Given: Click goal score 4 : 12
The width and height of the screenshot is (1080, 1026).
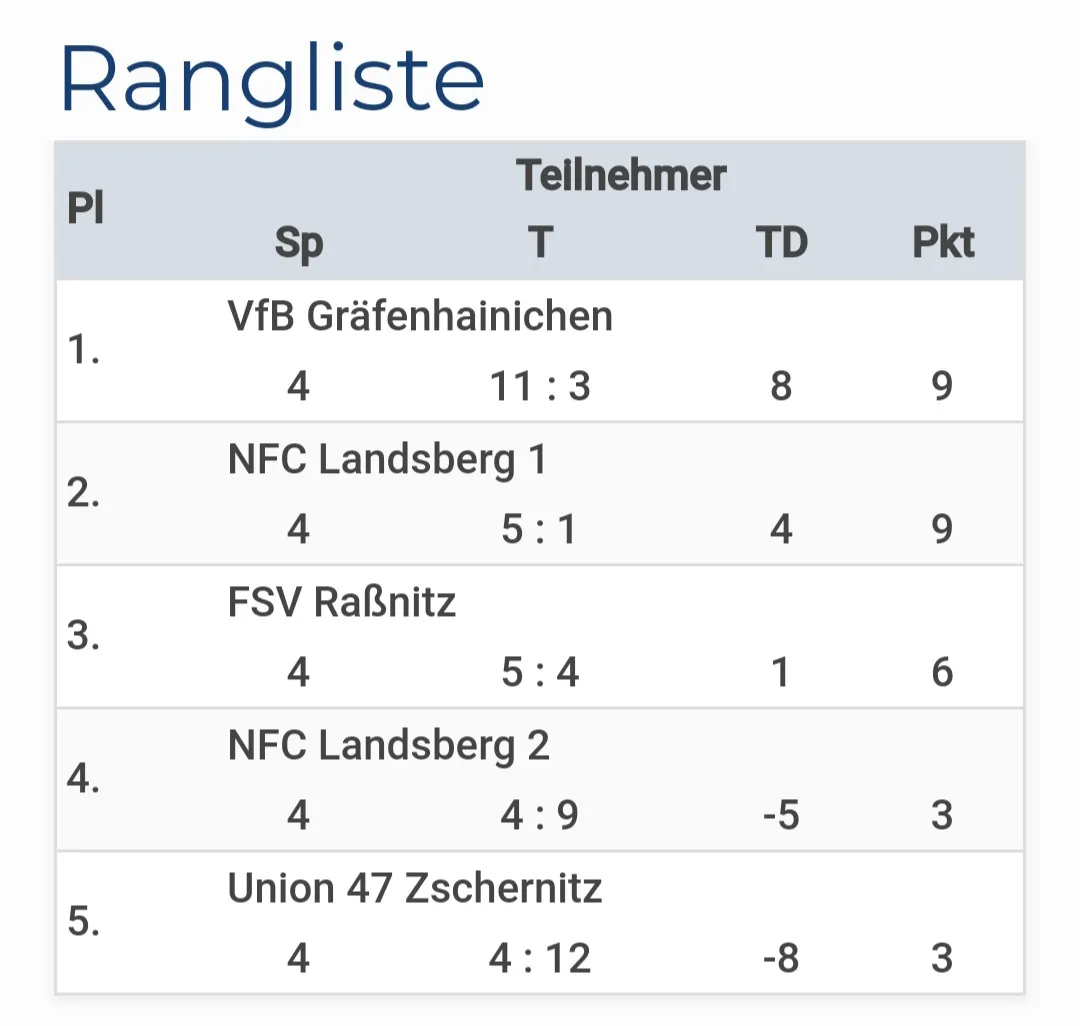Looking at the screenshot, I should (540, 958).
